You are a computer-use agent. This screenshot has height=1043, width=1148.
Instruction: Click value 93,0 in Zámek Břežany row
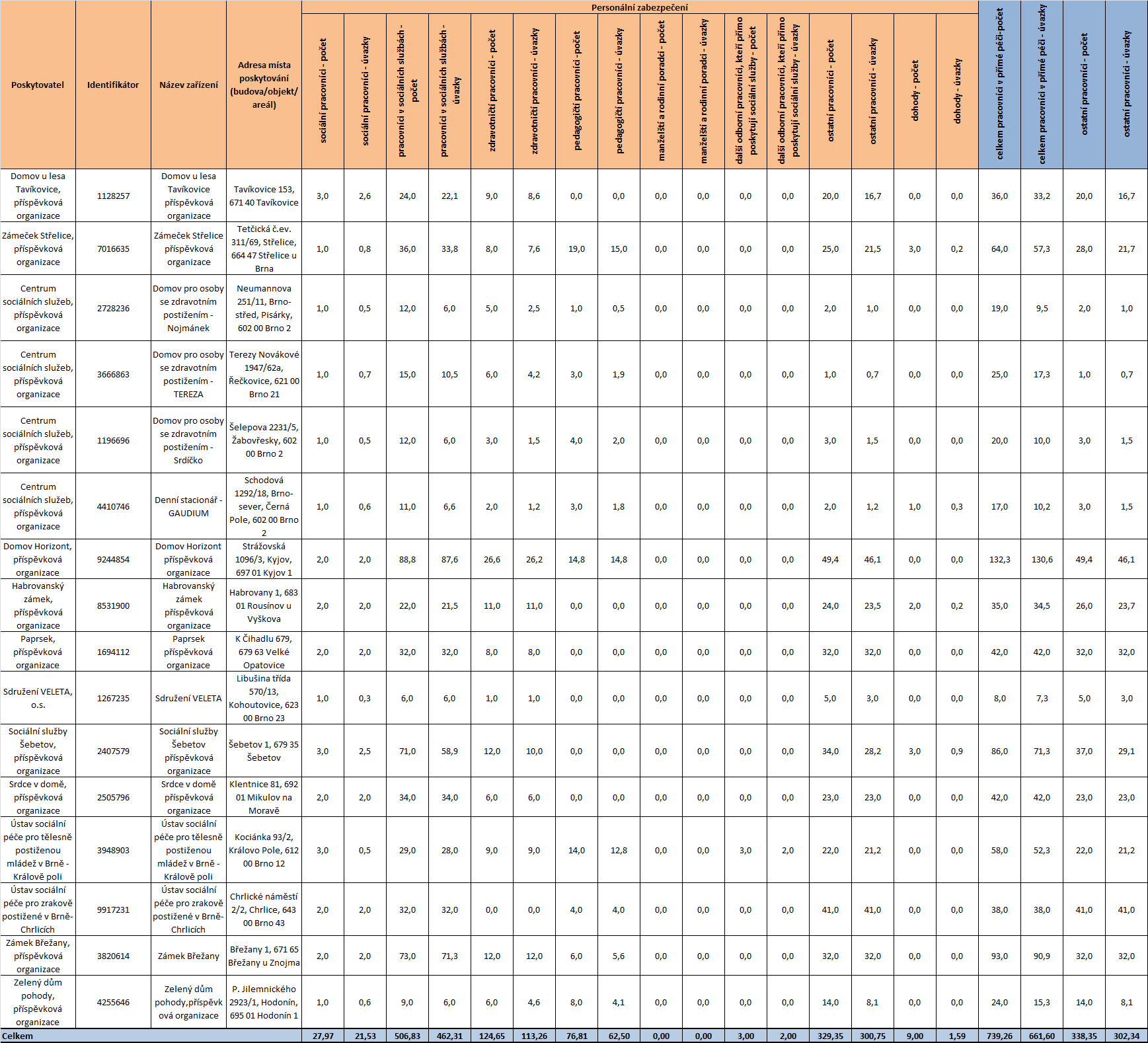point(999,956)
